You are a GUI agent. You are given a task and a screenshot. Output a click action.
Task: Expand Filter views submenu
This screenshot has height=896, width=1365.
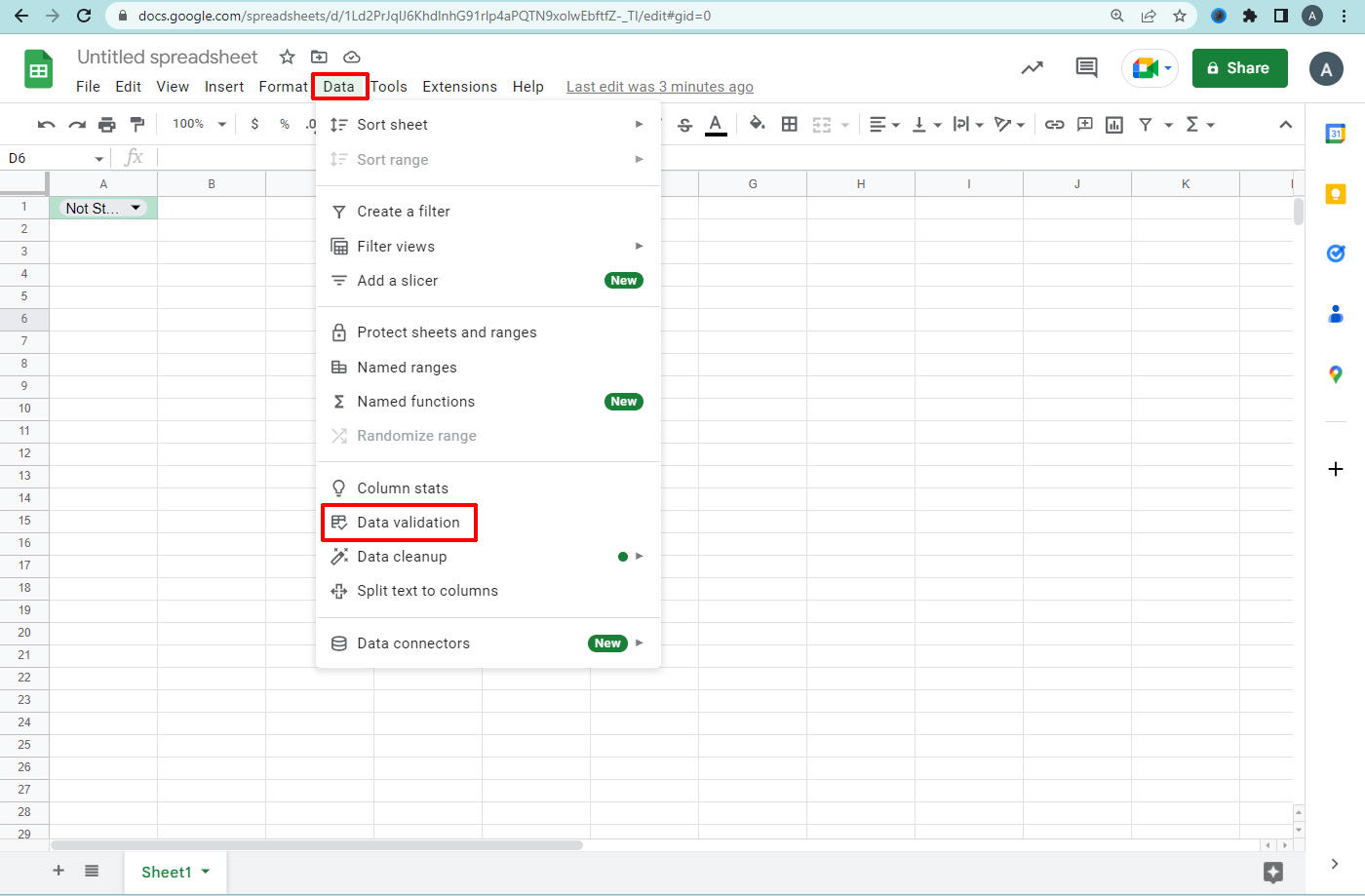488,247
